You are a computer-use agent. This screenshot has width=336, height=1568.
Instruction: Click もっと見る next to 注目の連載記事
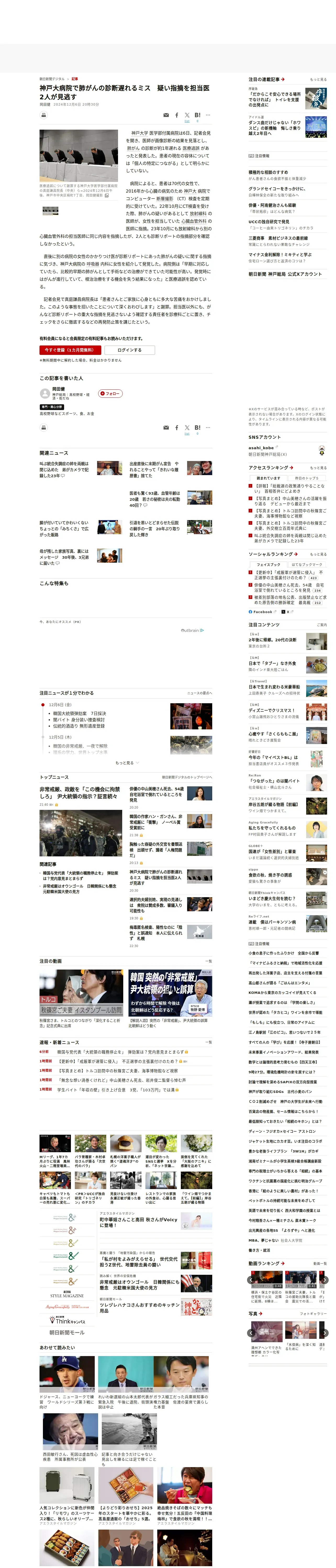coord(318,80)
